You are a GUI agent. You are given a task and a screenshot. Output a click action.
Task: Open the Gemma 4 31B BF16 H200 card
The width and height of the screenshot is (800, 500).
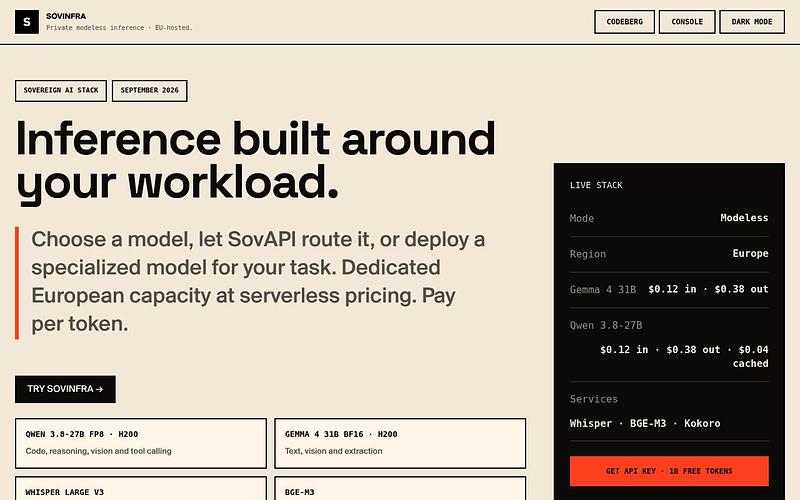coord(400,443)
